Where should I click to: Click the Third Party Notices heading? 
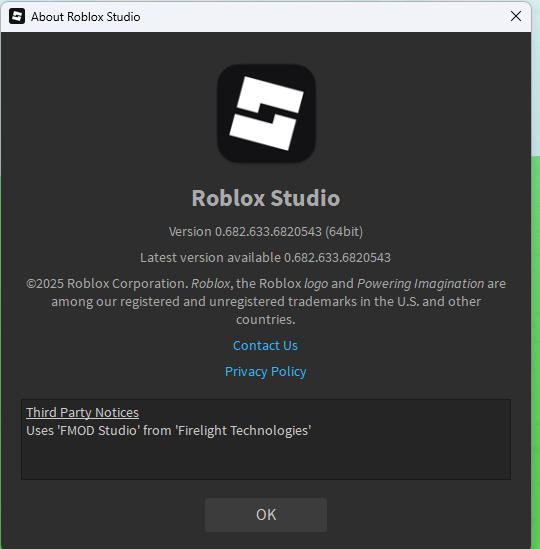pyautogui.click(x=82, y=412)
